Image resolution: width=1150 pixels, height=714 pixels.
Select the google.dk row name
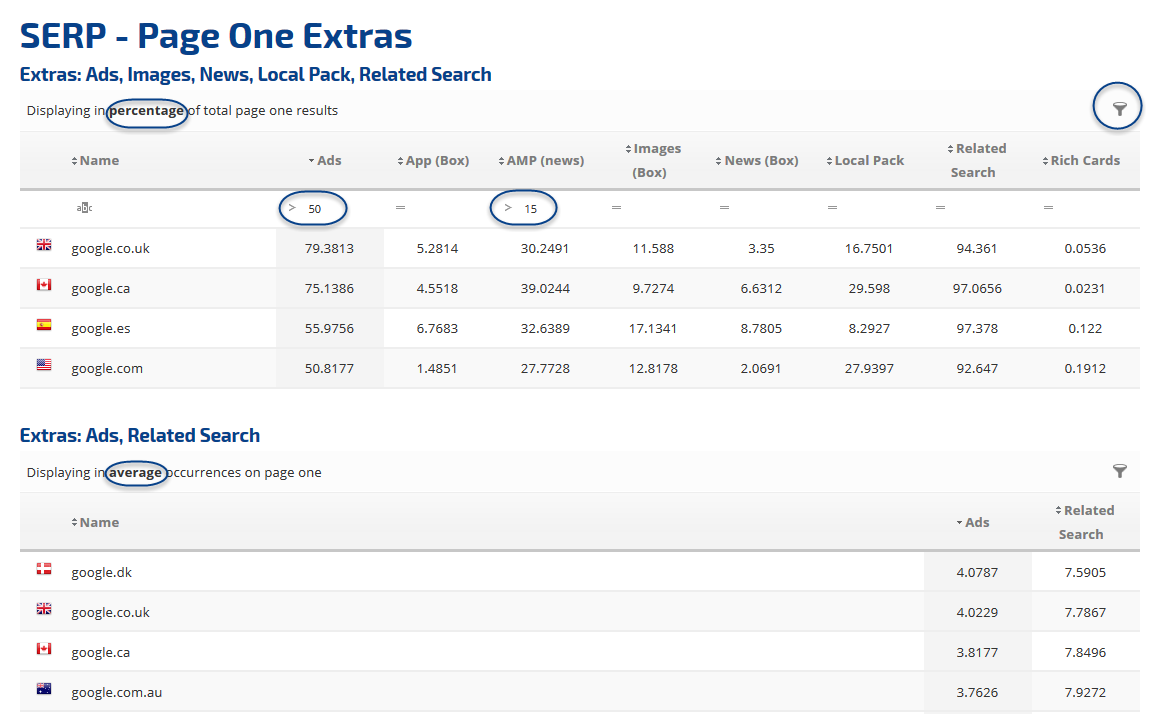(x=101, y=573)
